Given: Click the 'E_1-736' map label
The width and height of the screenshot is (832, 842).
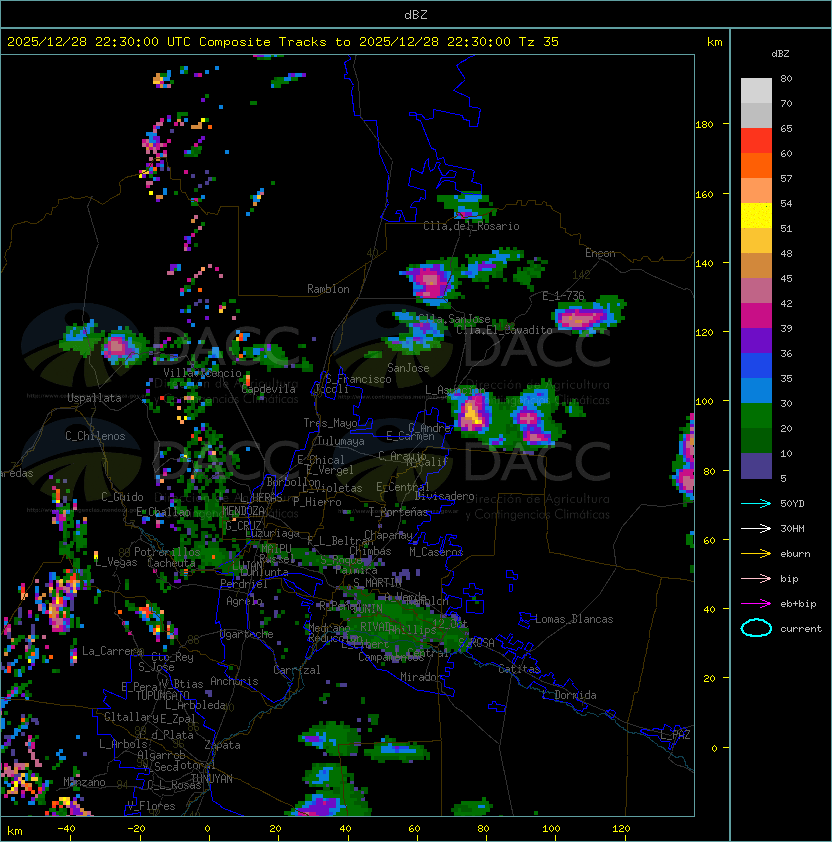Looking at the screenshot, I should pos(563,296).
